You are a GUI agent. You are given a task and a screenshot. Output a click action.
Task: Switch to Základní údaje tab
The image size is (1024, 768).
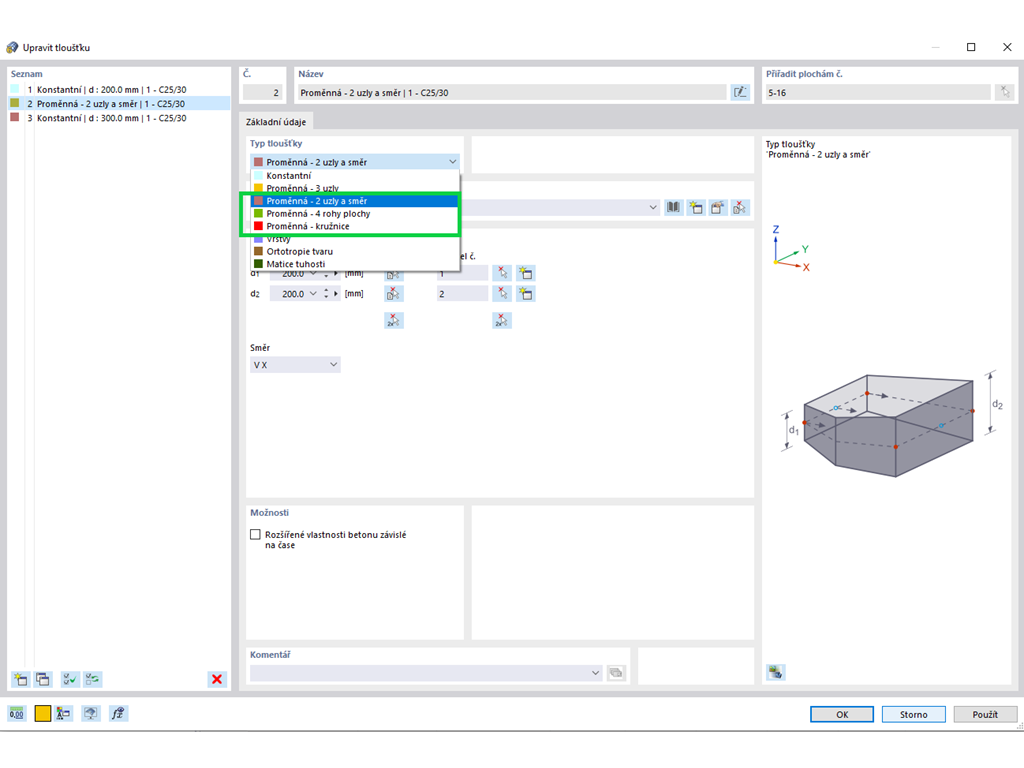(276, 121)
